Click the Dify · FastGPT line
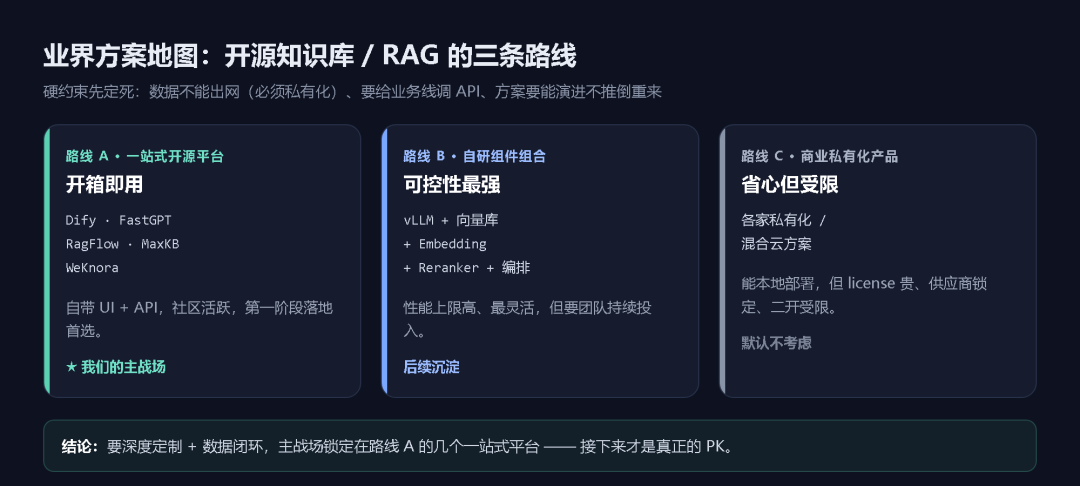Viewport: 1080px width, 486px height. point(118,220)
